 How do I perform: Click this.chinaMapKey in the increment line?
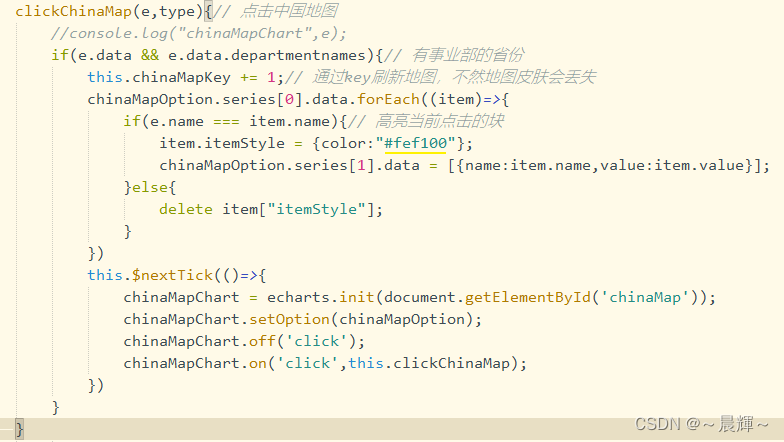(159, 77)
